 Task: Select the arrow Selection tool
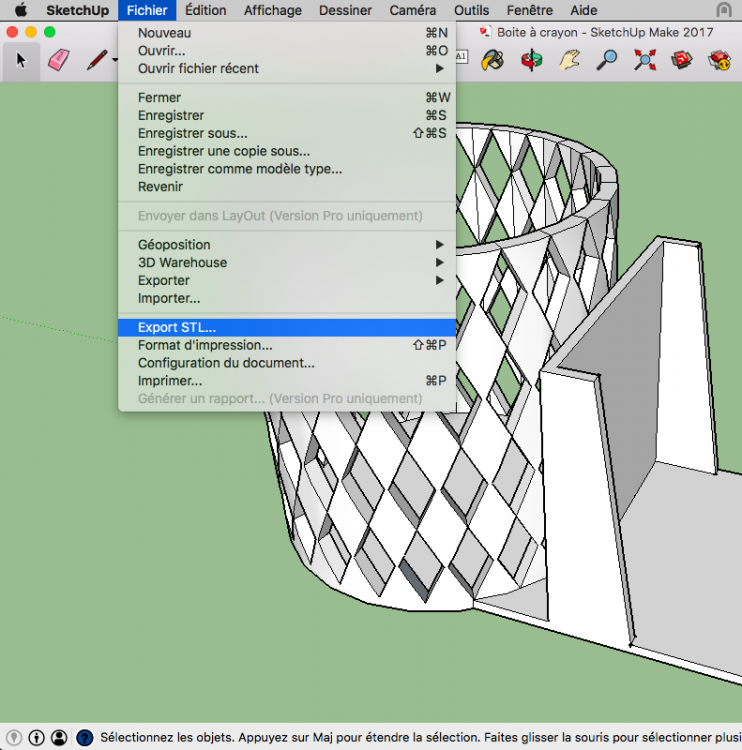pos(21,61)
